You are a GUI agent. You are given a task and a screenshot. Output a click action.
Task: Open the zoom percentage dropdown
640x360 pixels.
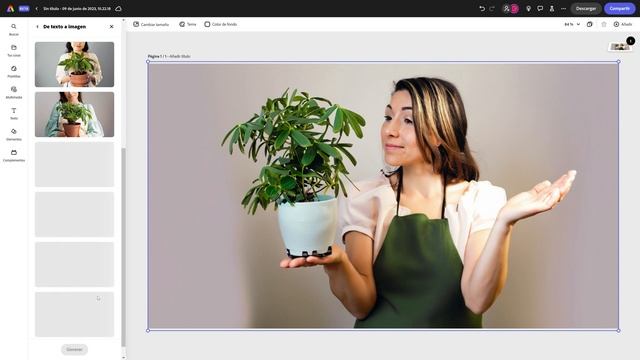(x=572, y=24)
